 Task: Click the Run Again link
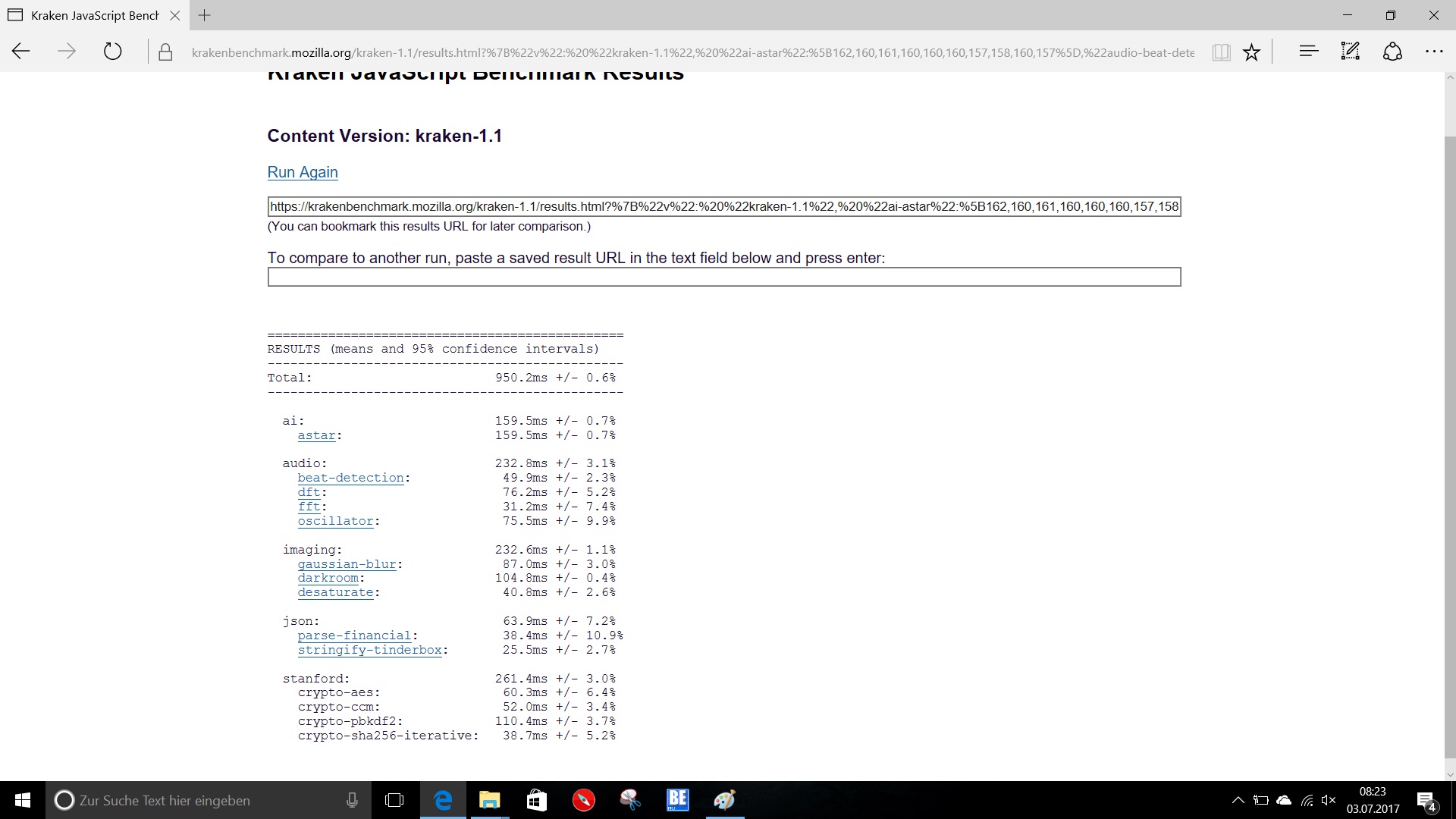point(303,172)
